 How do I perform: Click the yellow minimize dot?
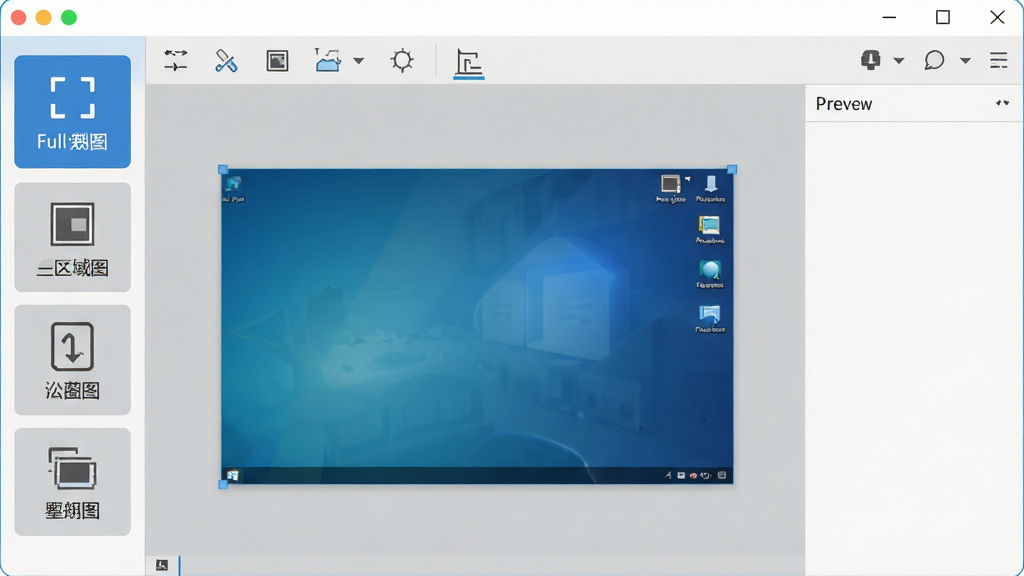(44, 18)
